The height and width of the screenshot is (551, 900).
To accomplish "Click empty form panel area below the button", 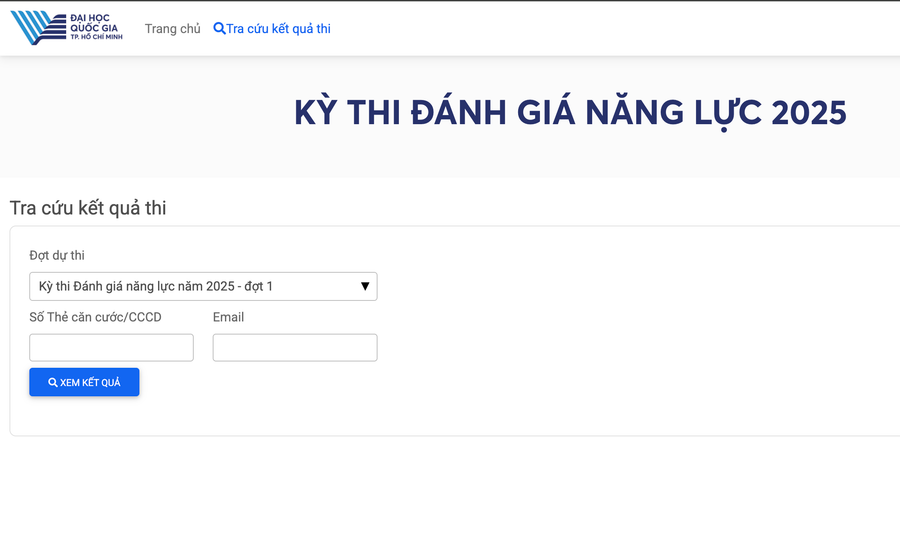I will click(x=400, y=415).
